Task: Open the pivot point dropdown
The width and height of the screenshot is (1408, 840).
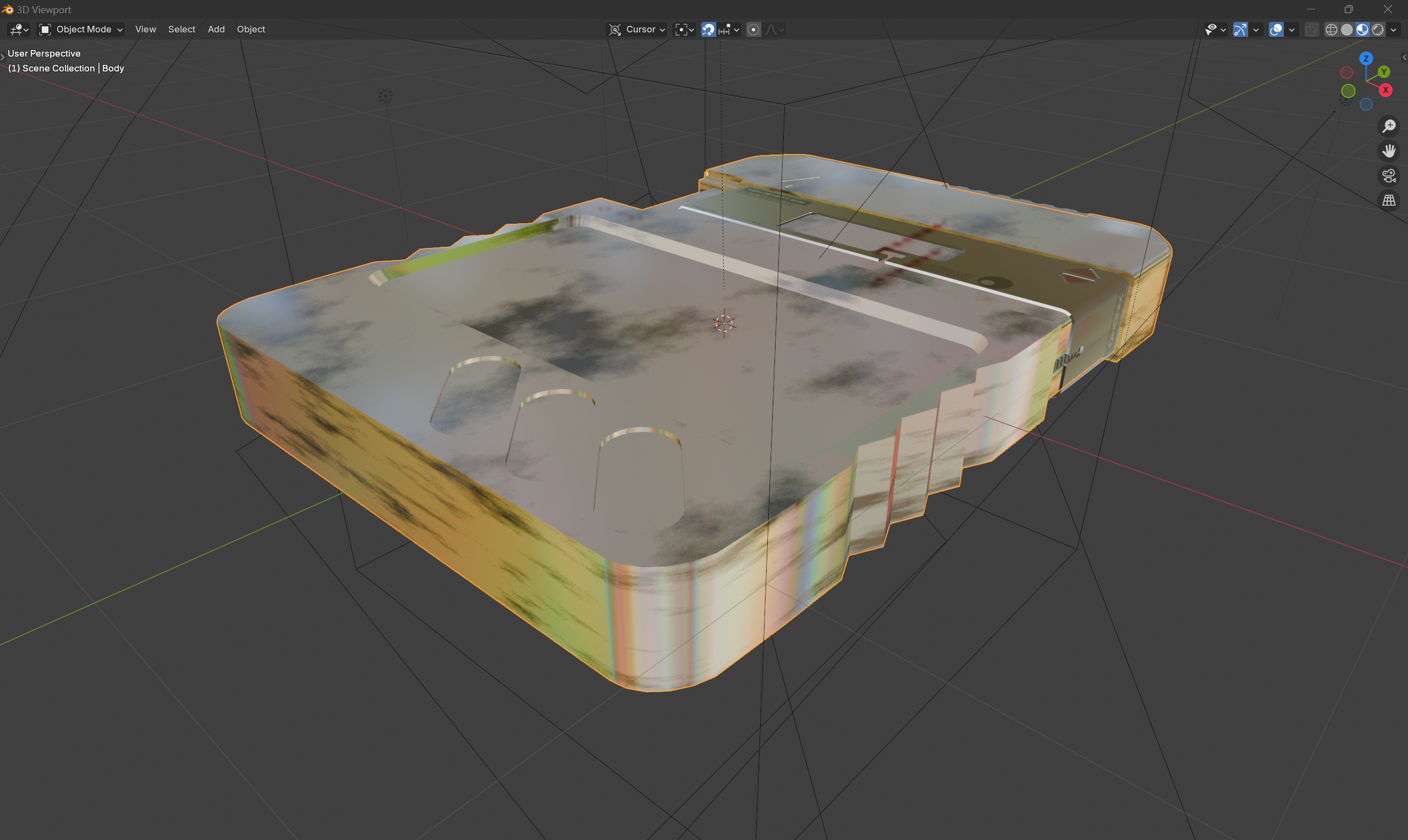Action: coord(684,30)
